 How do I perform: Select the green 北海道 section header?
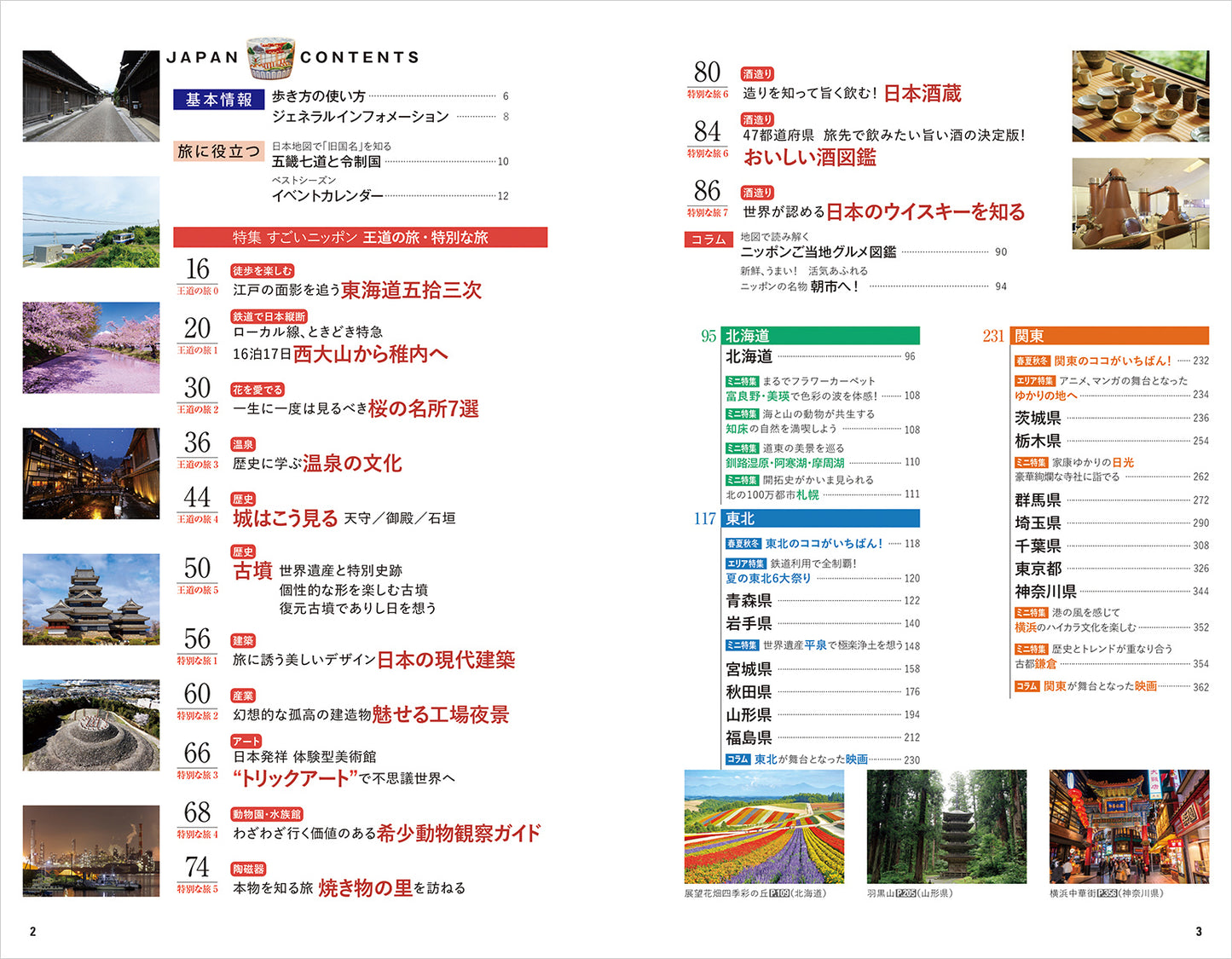[x=820, y=336]
